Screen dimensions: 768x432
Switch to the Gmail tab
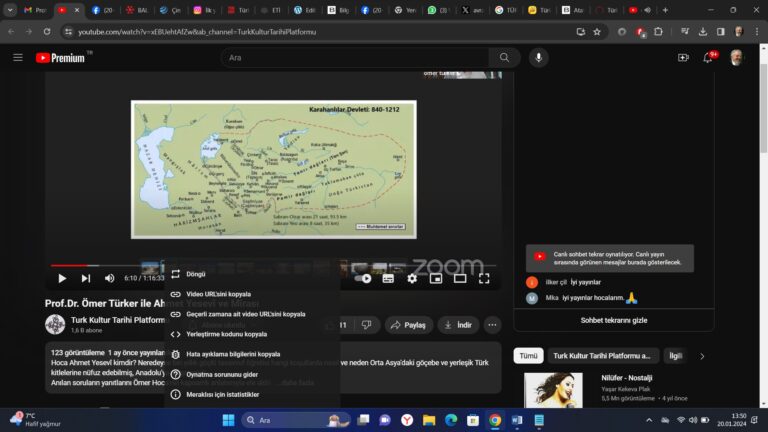[x=34, y=10]
